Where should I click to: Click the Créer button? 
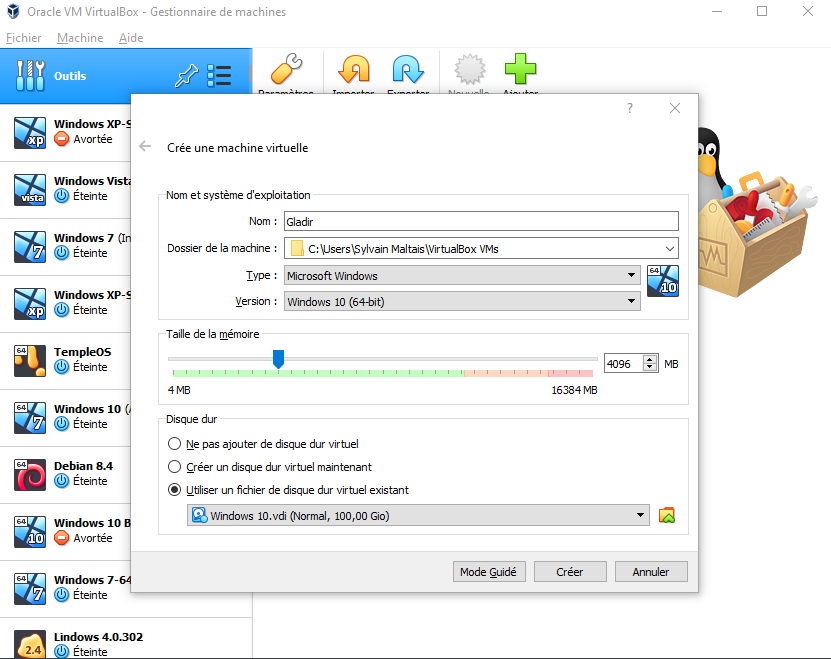pyautogui.click(x=570, y=572)
